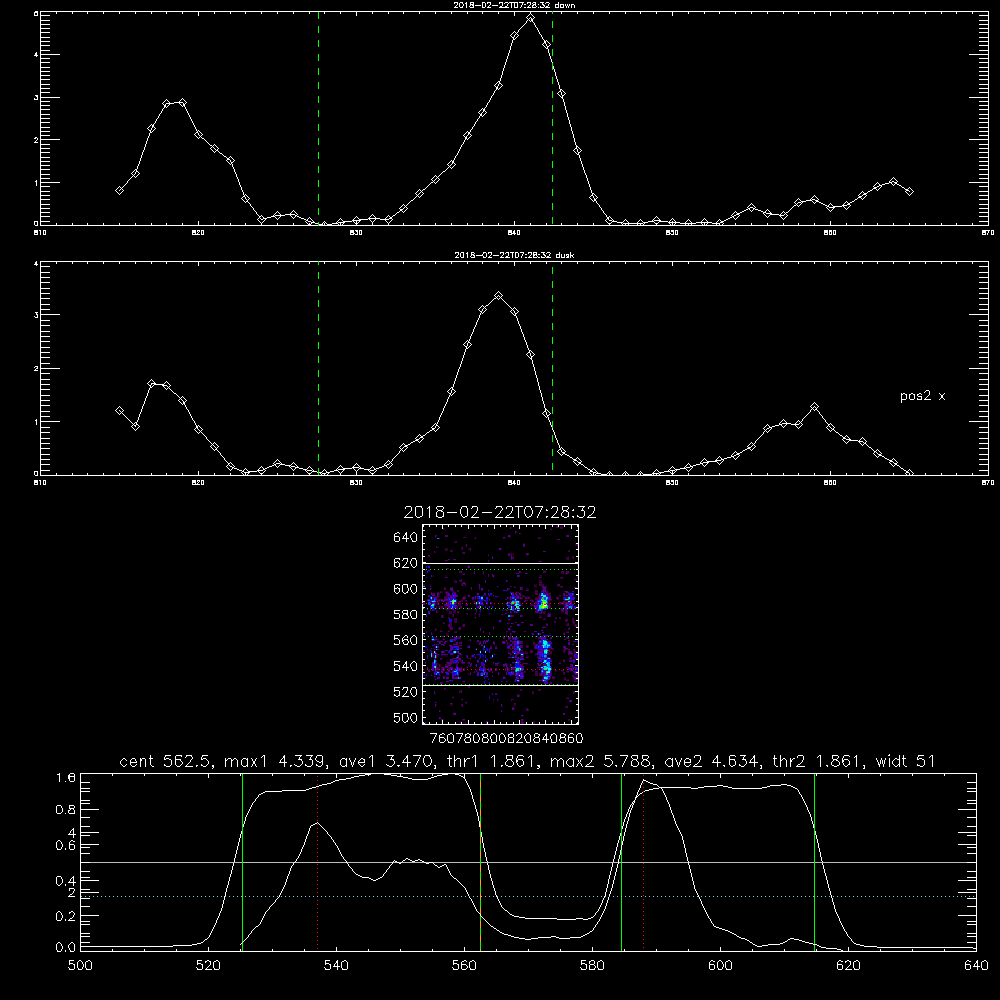Open the color spectral image thumbnail
Screen dimensions: 1000x1000
[x=501, y=624]
